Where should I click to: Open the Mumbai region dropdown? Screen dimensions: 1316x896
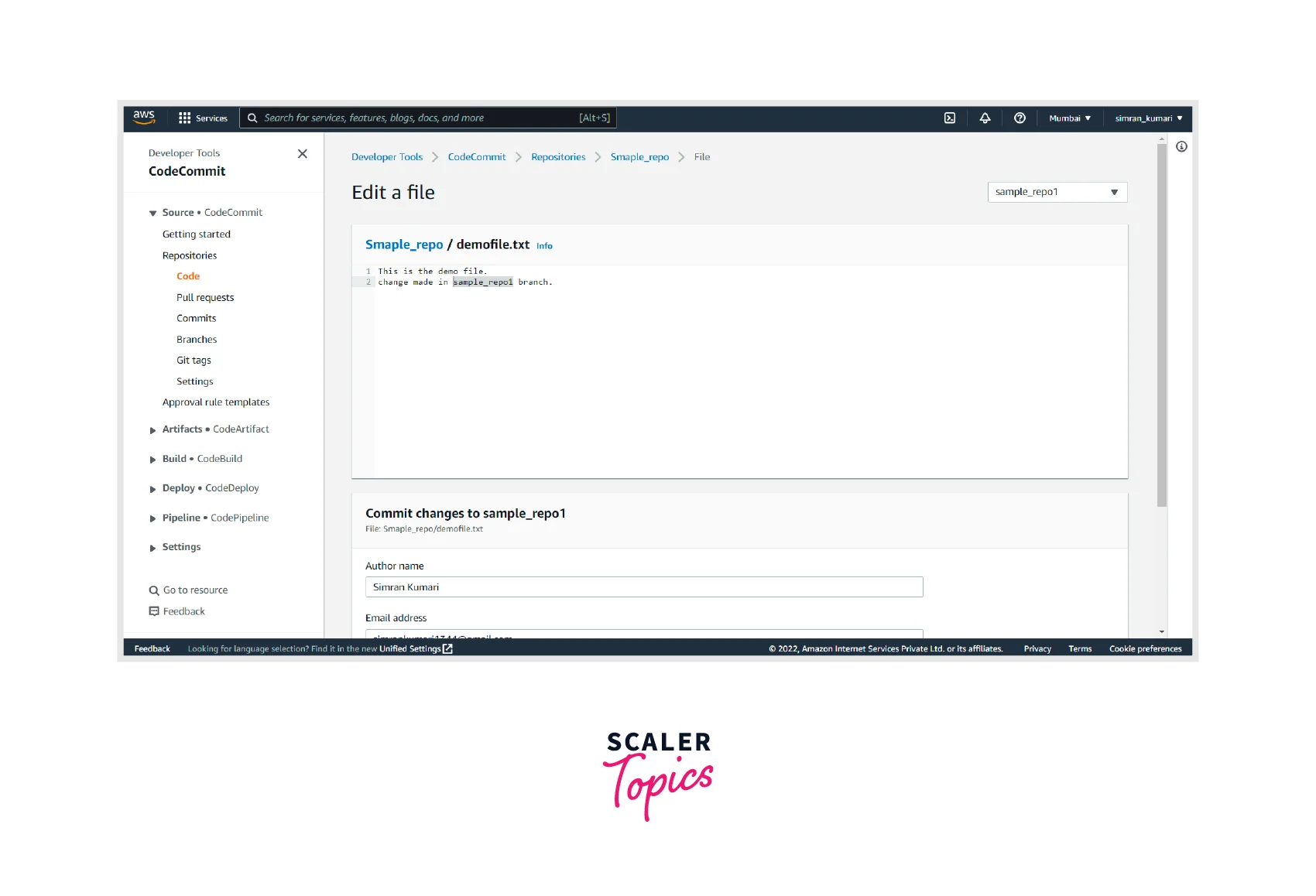pyautogui.click(x=1069, y=118)
